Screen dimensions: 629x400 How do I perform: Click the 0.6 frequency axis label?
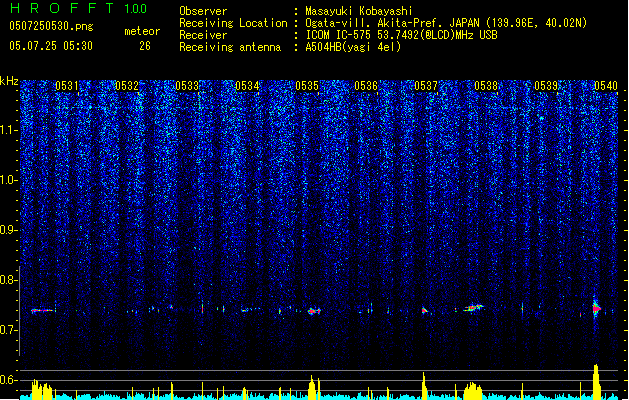pyautogui.click(x=9, y=380)
